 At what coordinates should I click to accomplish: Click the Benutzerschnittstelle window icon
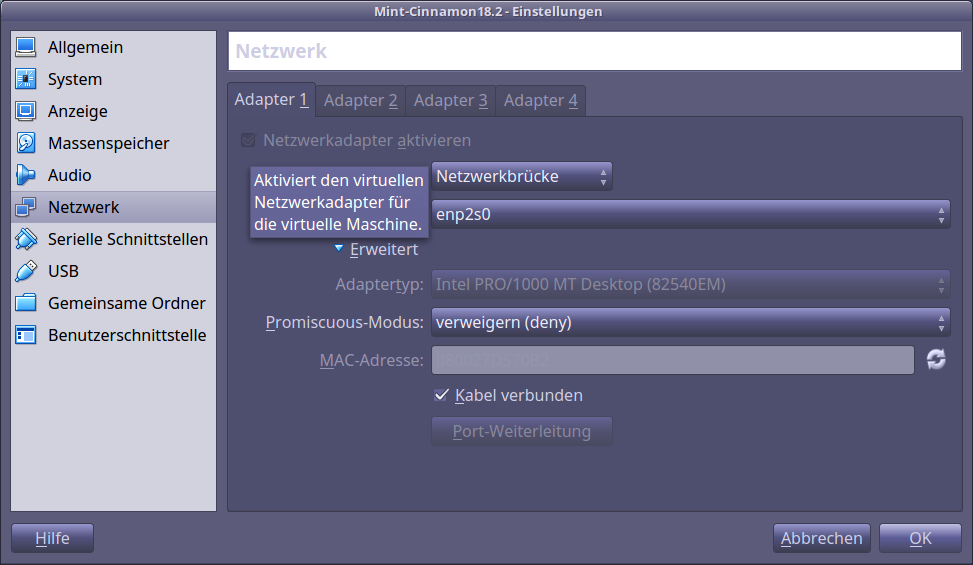[x=26, y=335]
